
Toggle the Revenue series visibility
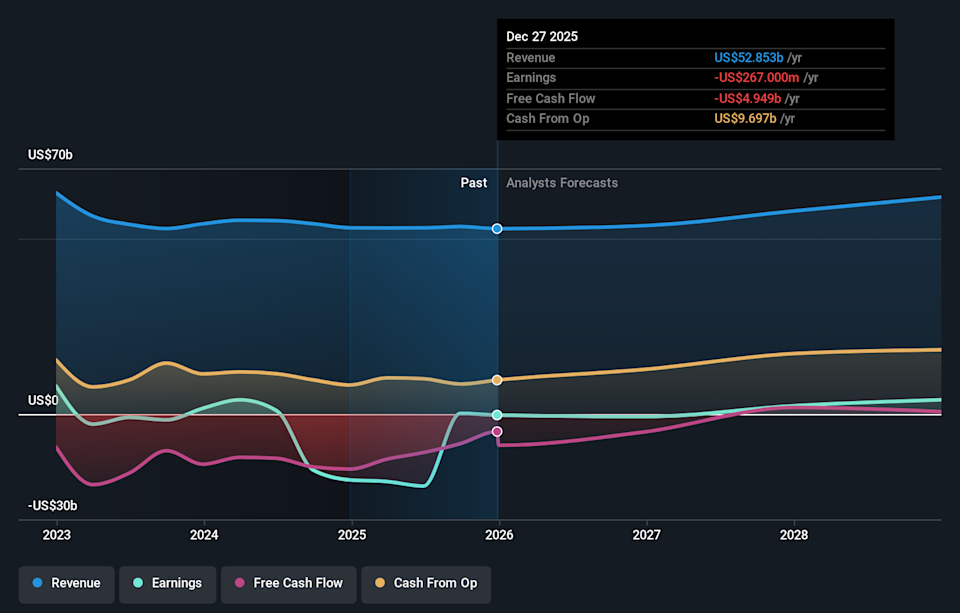pyautogui.click(x=66, y=583)
